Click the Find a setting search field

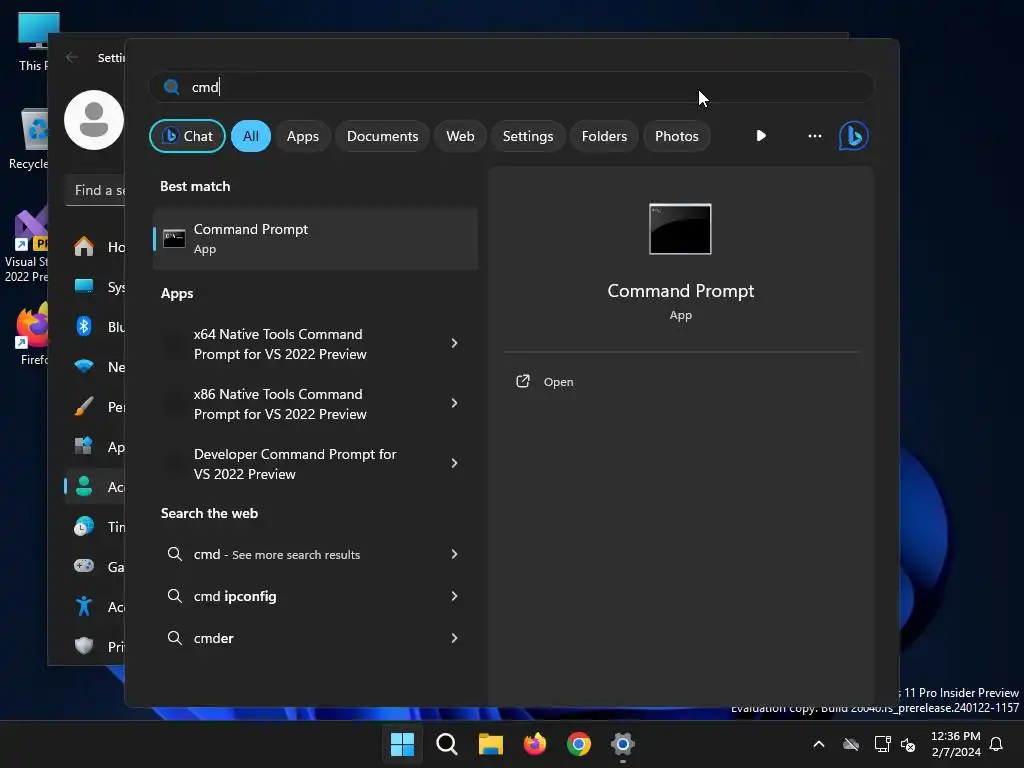[95, 190]
